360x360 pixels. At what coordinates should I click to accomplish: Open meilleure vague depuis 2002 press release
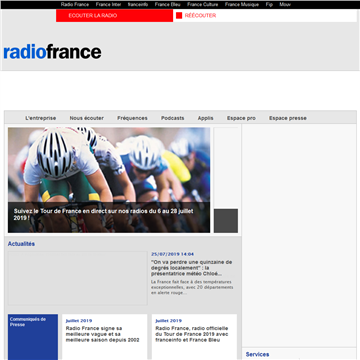pyautogui.click(x=103, y=334)
